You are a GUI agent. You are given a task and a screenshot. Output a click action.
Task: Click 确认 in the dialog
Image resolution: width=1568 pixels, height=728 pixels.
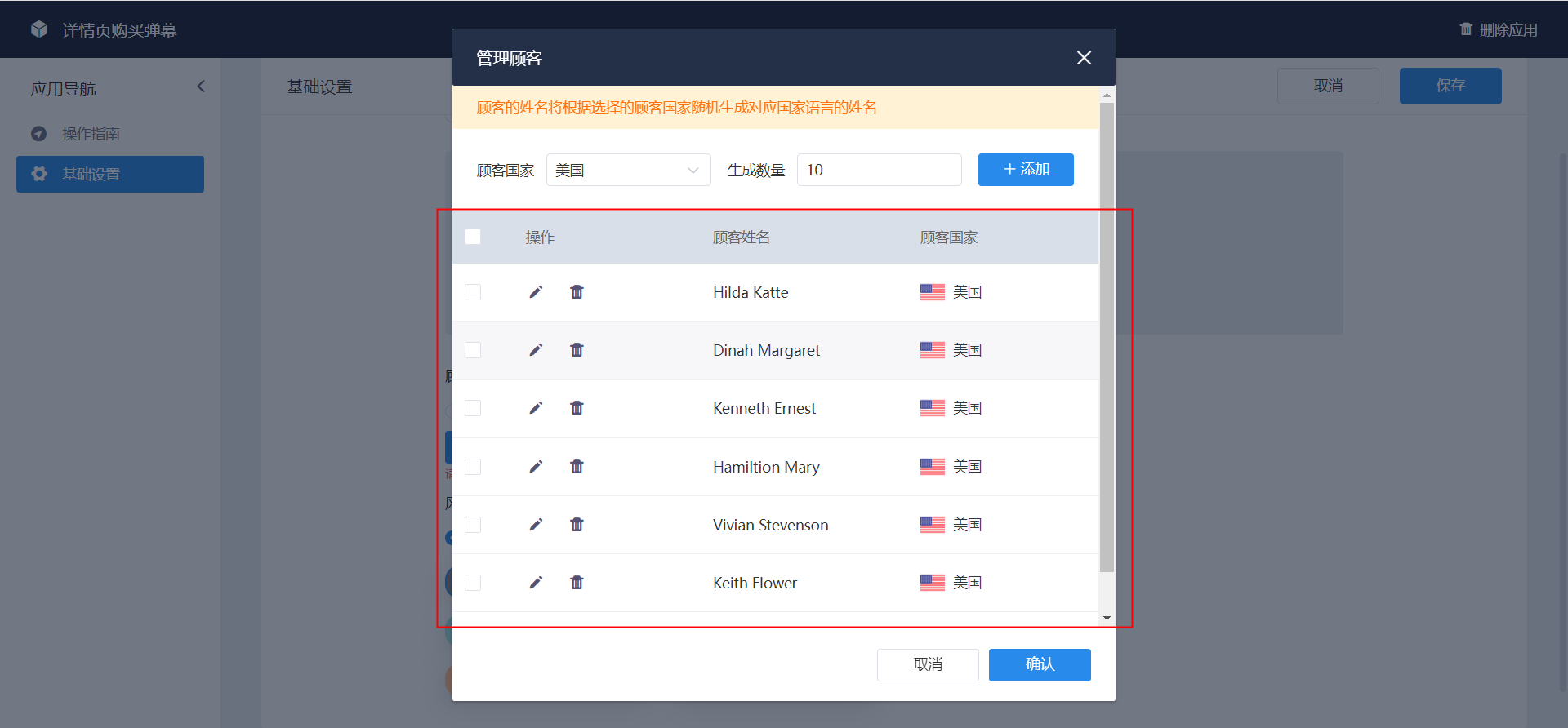tap(1040, 664)
